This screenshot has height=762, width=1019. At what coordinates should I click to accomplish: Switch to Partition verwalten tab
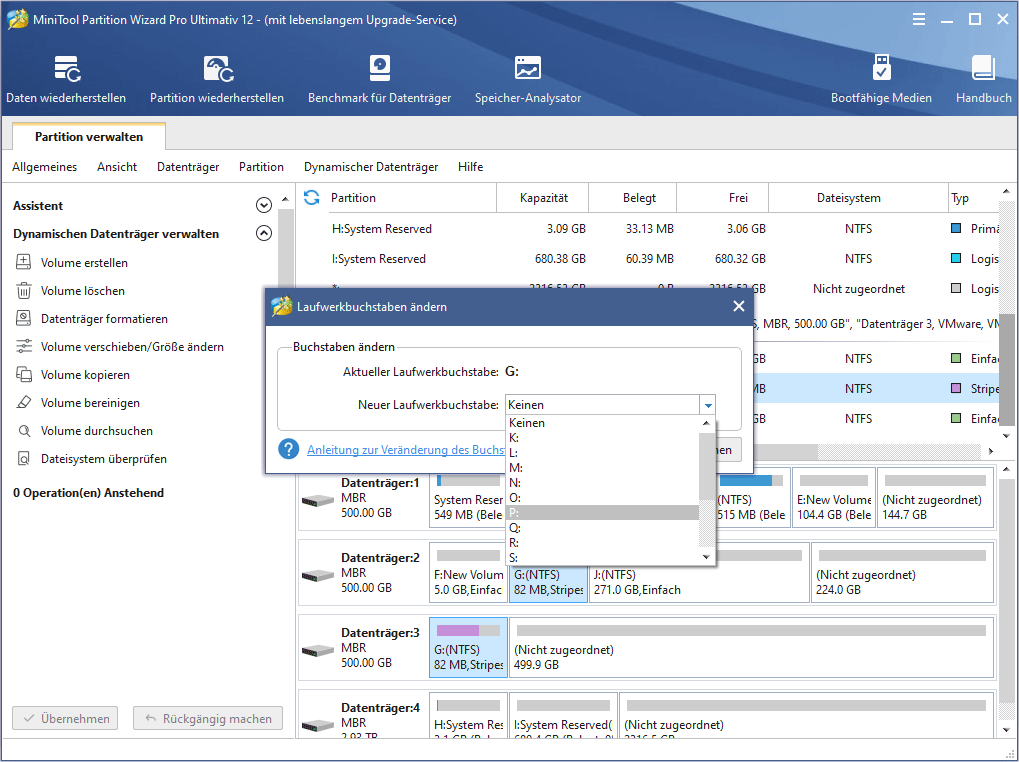point(89,136)
